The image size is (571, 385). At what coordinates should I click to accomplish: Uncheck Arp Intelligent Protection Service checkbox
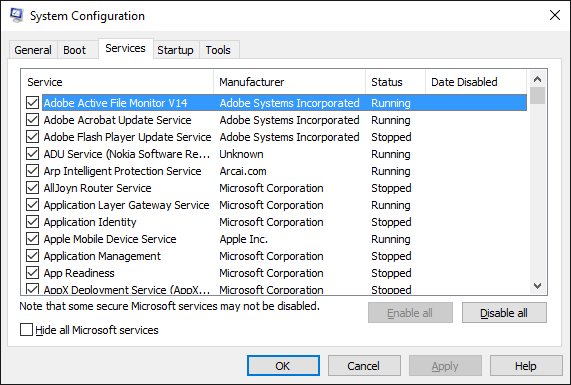(x=32, y=171)
